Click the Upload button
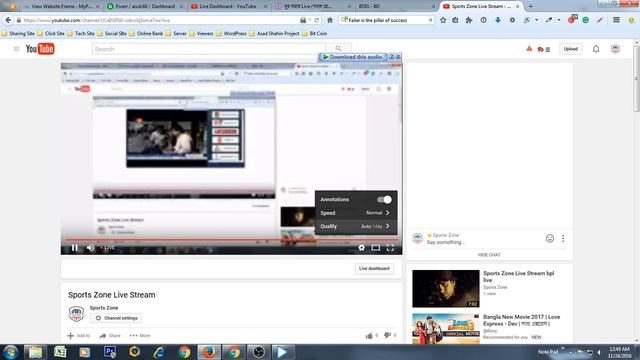Image resolution: width=640 pixels, height=360 pixels. click(x=570, y=49)
